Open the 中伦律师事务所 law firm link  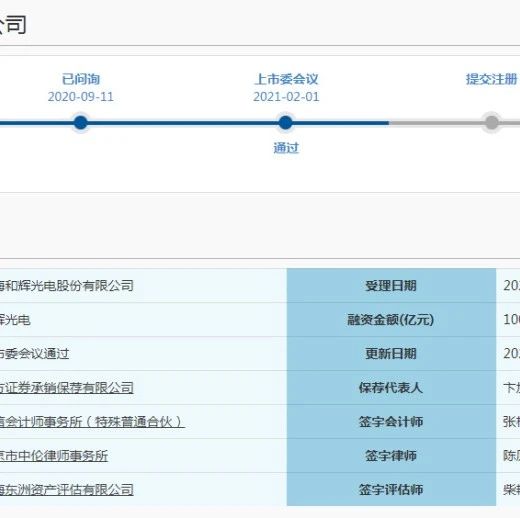54,456
